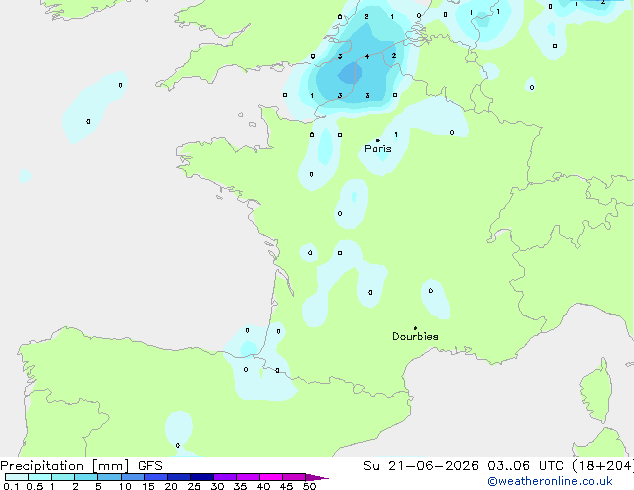Pick the 25–30 mm dark navy legend swatch
Screen dimensions: 634x490
pyautogui.click(x=202, y=477)
